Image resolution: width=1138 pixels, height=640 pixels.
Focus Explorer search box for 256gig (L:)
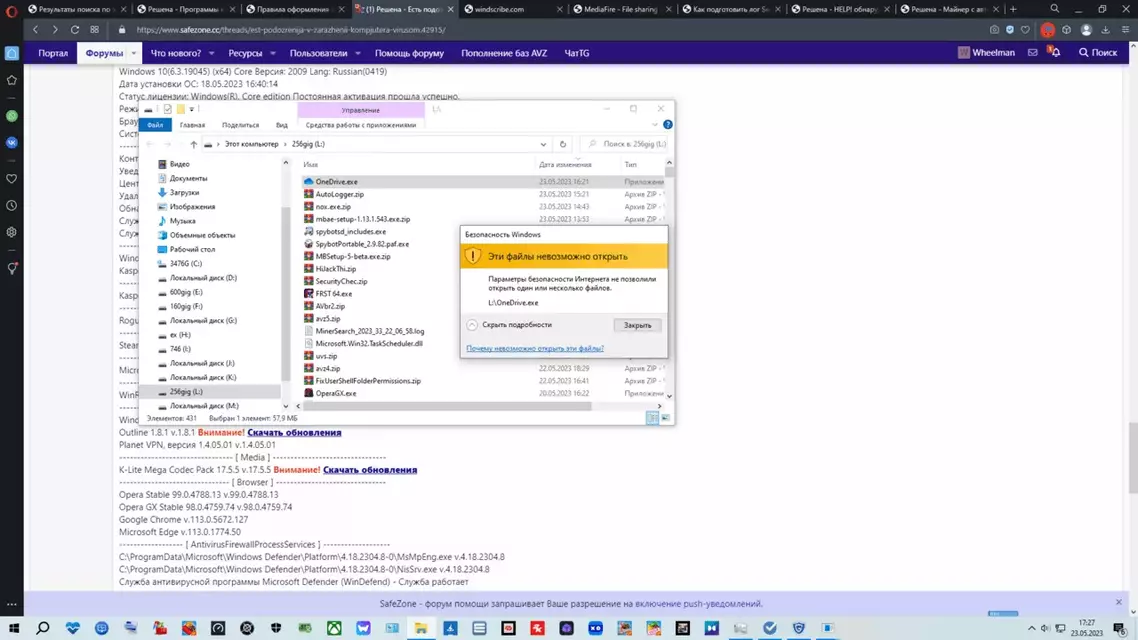click(x=626, y=144)
